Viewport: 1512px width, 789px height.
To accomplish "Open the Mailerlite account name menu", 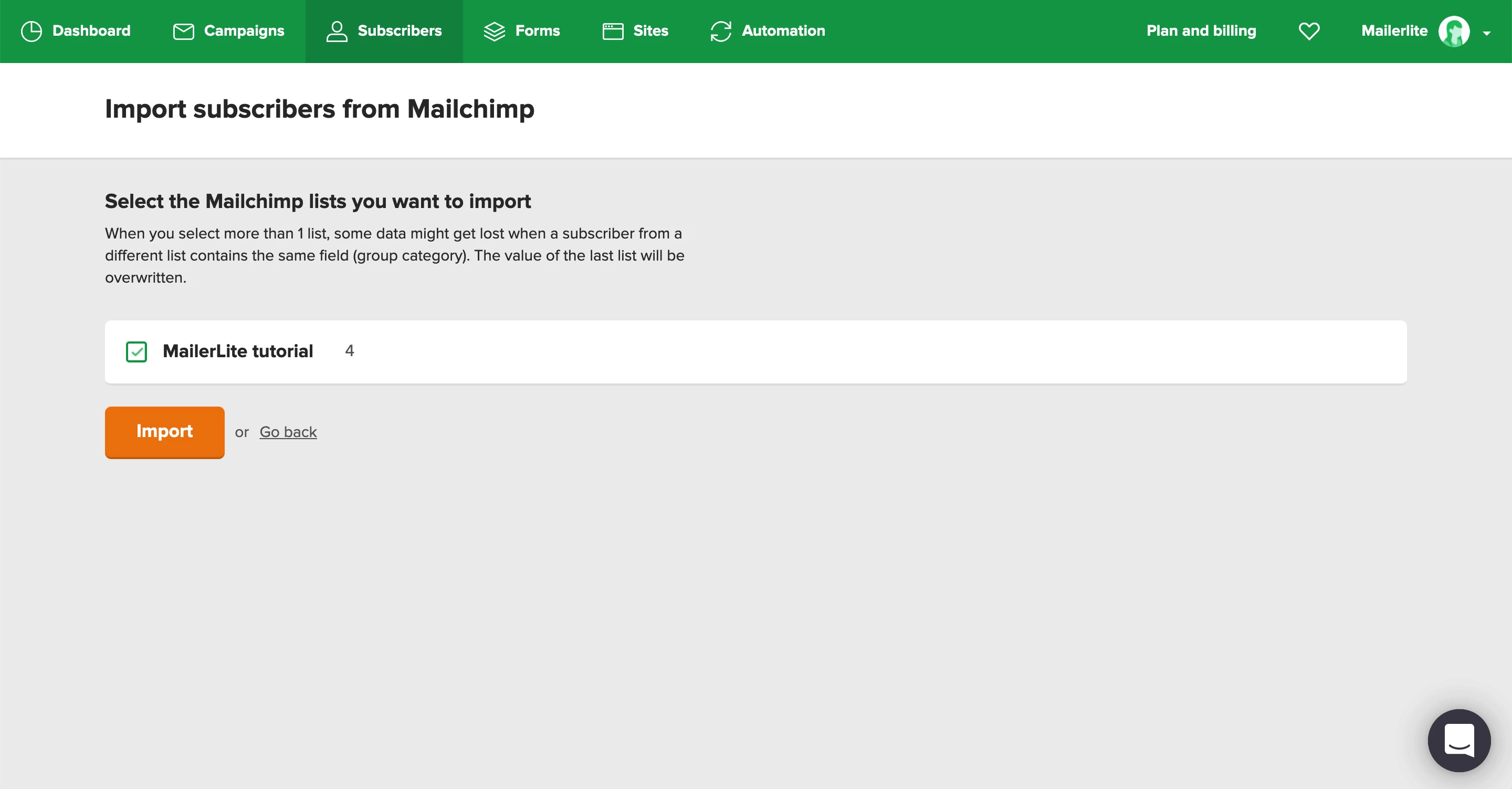I will 1393,31.
